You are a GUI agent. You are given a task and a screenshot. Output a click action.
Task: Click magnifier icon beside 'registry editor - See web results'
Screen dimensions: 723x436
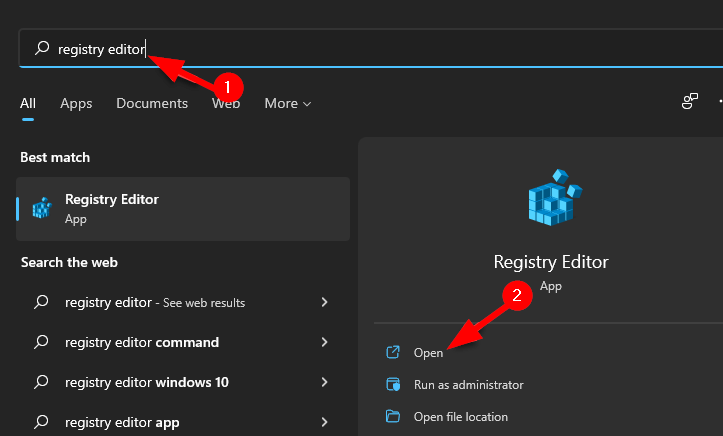click(x=41, y=302)
